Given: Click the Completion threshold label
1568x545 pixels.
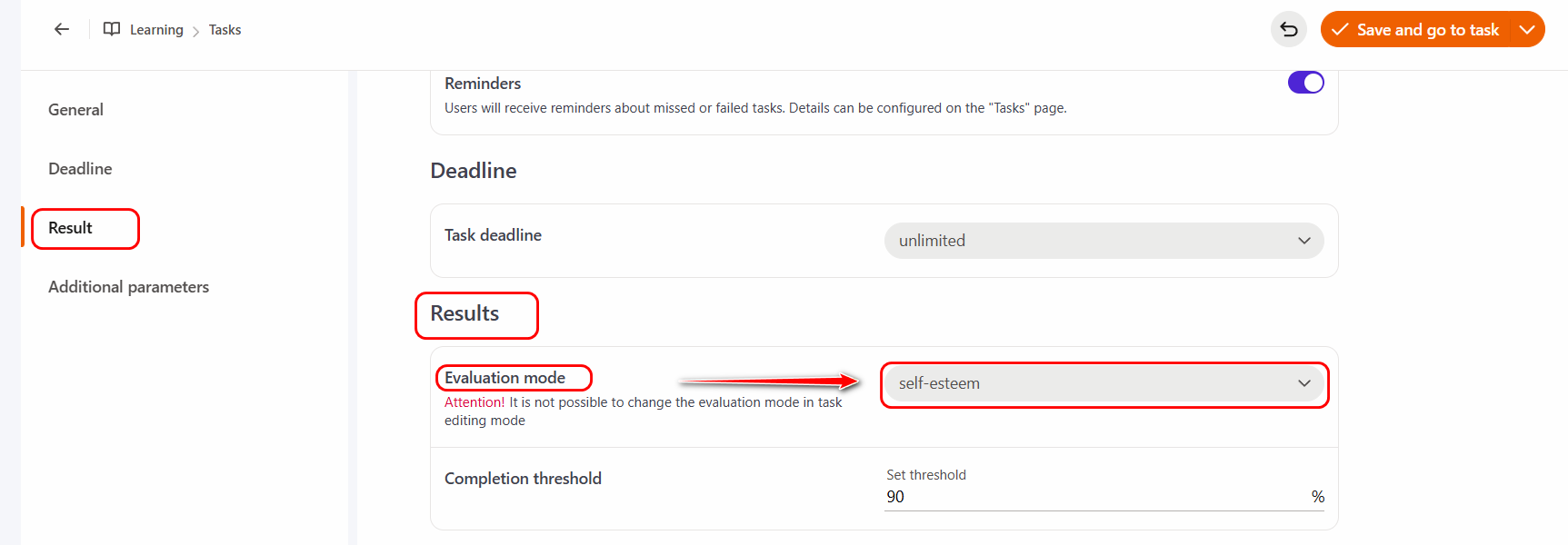Looking at the screenshot, I should (523, 479).
